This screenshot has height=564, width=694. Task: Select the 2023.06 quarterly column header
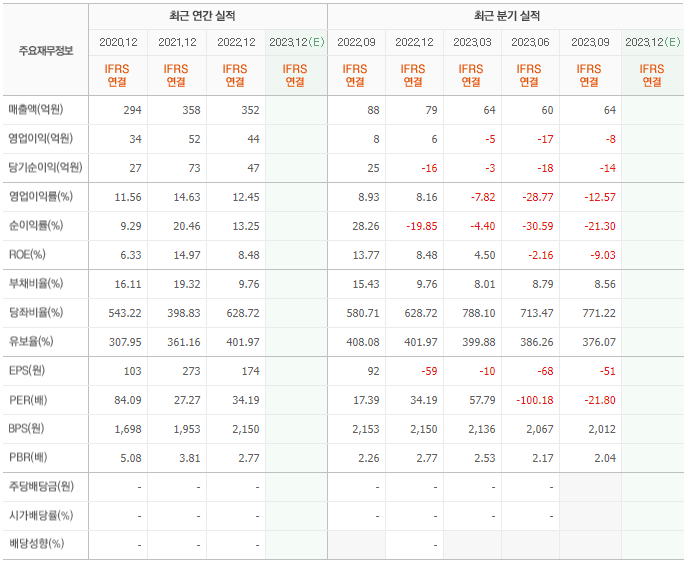530,42
